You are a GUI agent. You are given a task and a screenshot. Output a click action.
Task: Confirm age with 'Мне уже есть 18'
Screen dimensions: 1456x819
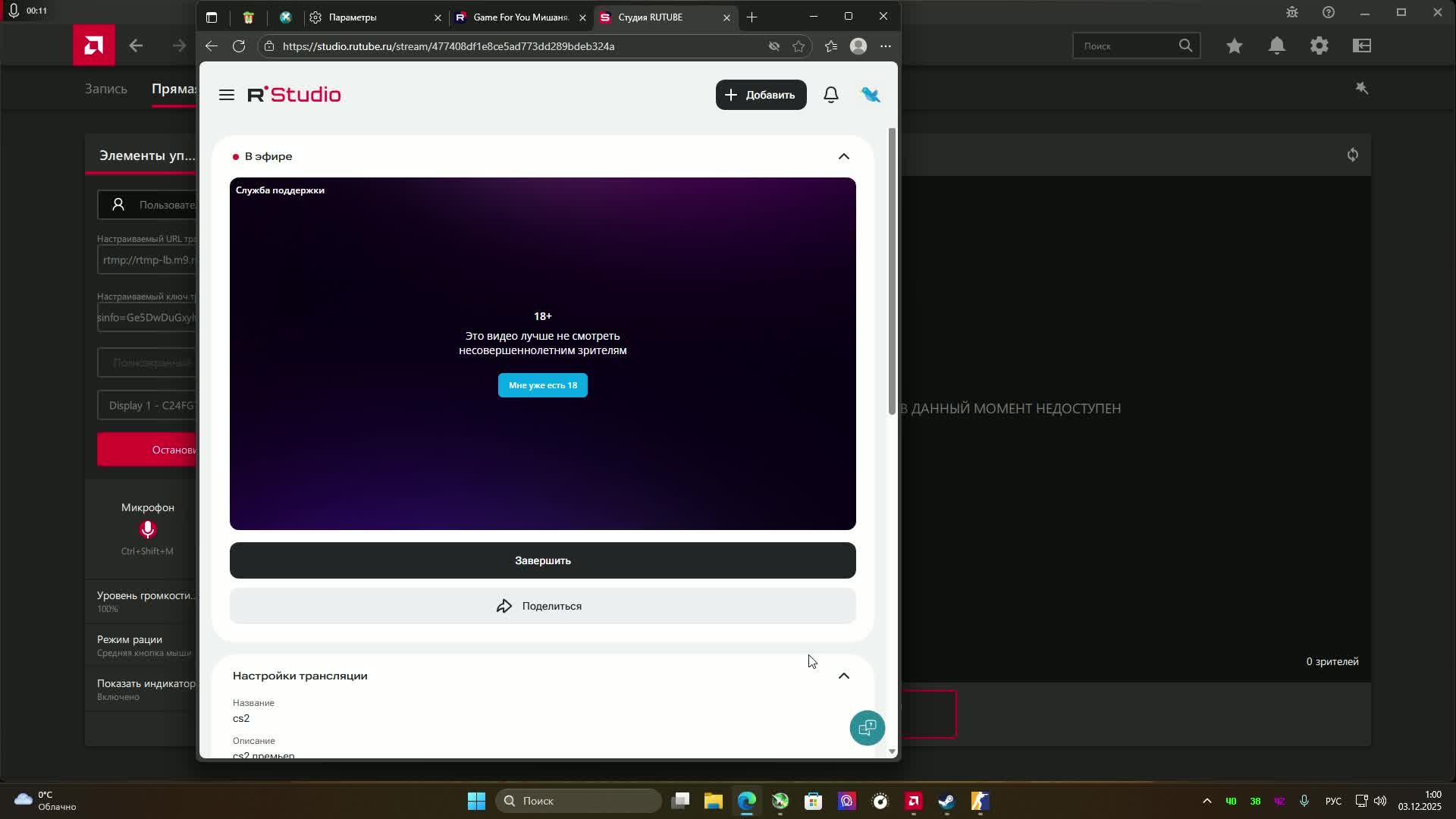point(542,385)
